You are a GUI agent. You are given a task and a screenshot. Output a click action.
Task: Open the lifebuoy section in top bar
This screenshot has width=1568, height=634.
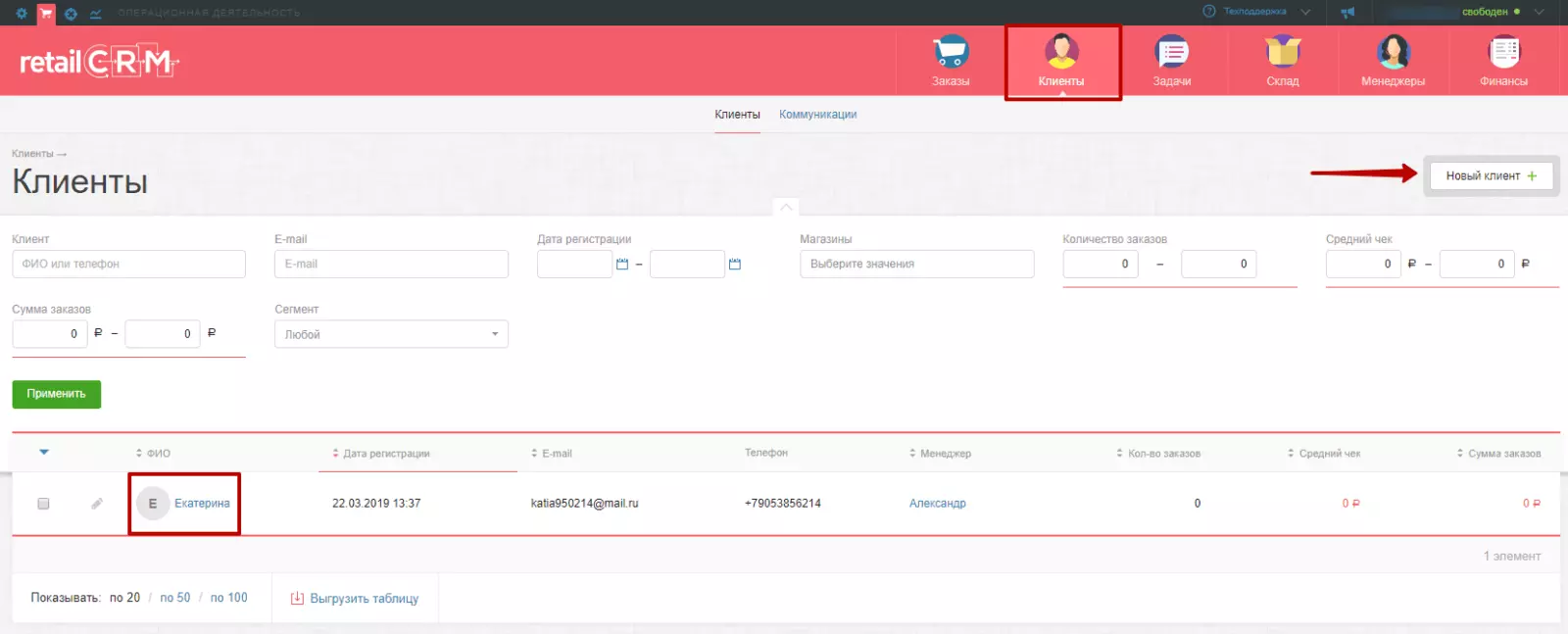tap(71, 14)
